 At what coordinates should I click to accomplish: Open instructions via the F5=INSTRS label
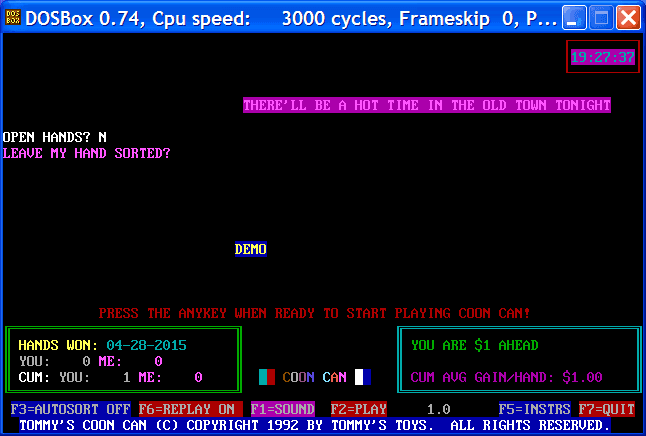click(534, 409)
